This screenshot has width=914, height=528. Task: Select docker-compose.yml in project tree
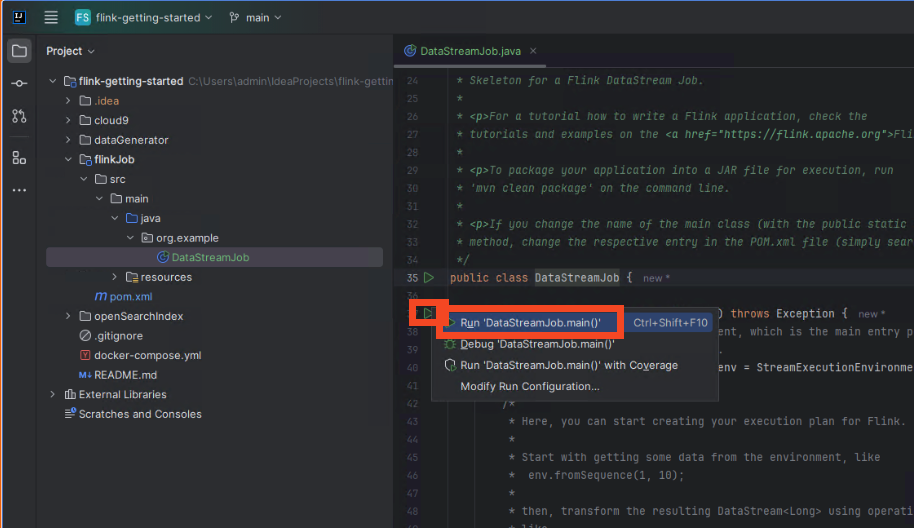(147, 355)
